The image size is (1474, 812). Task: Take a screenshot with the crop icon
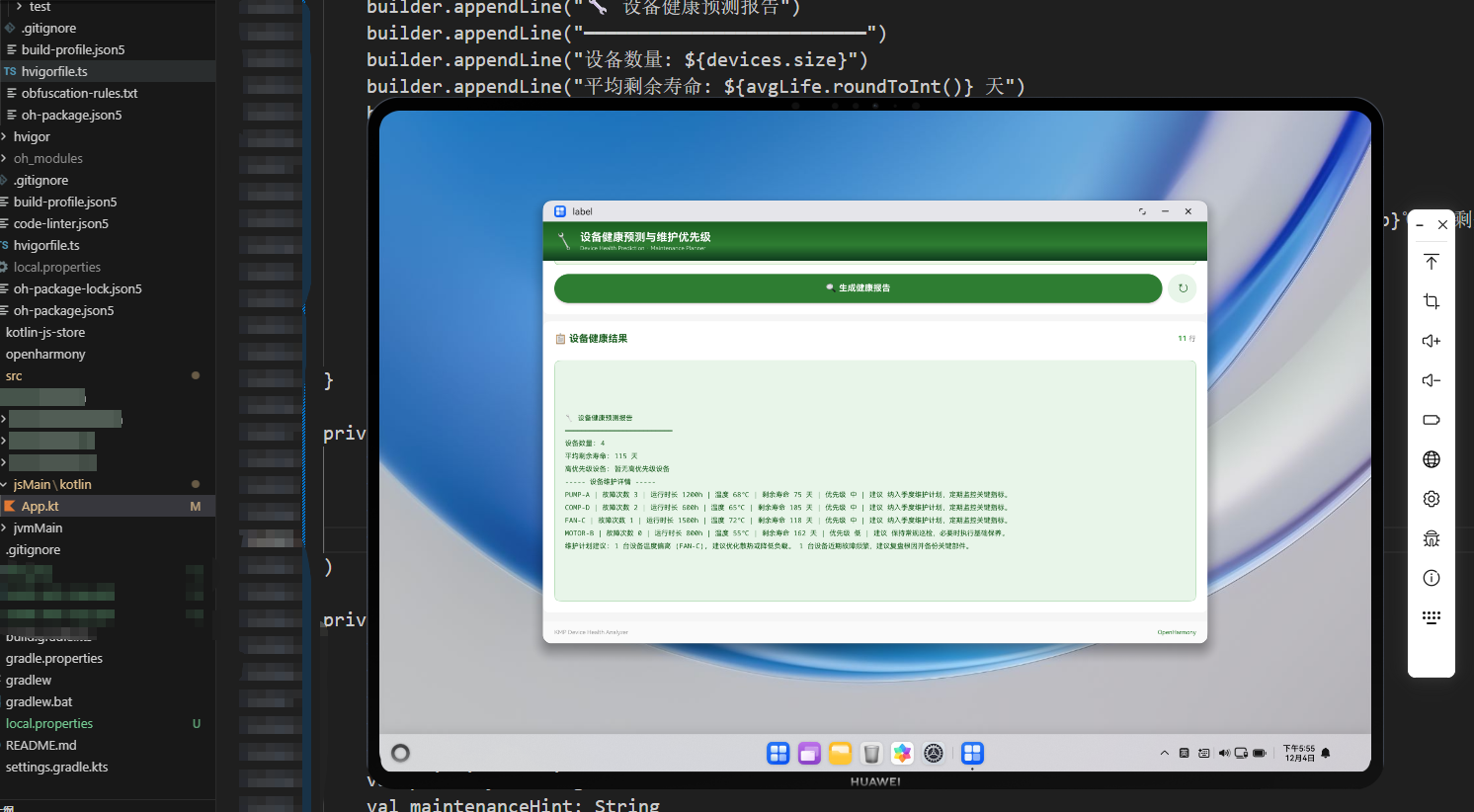[1432, 301]
